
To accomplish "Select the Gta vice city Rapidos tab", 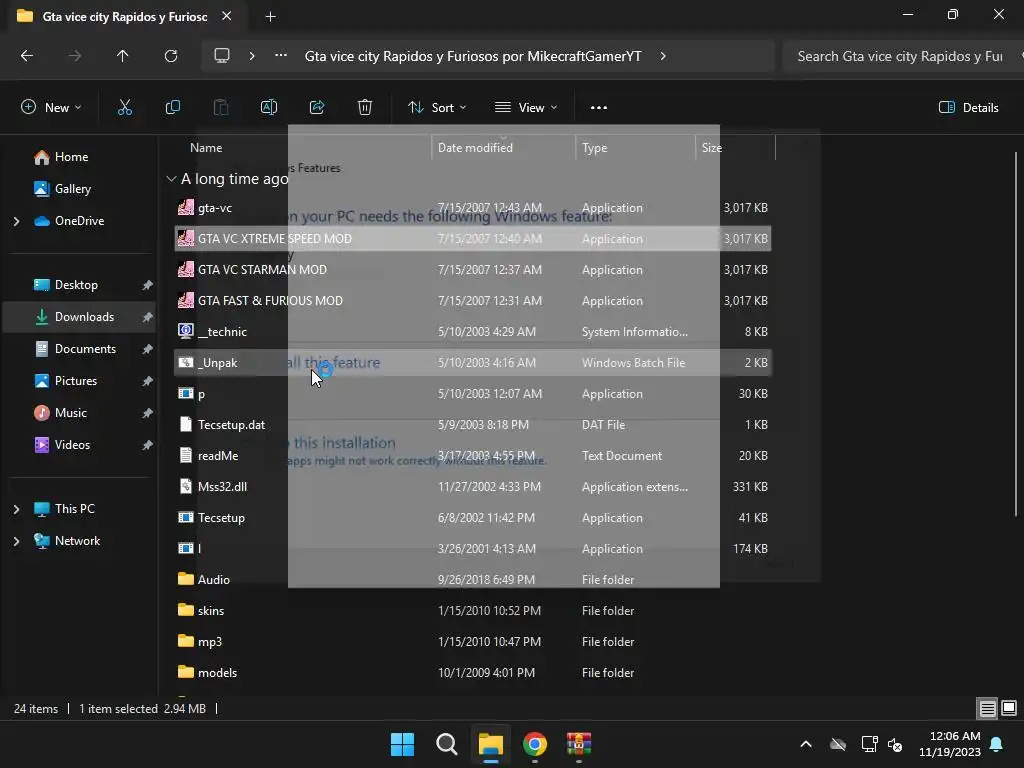I will tap(124, 17).
